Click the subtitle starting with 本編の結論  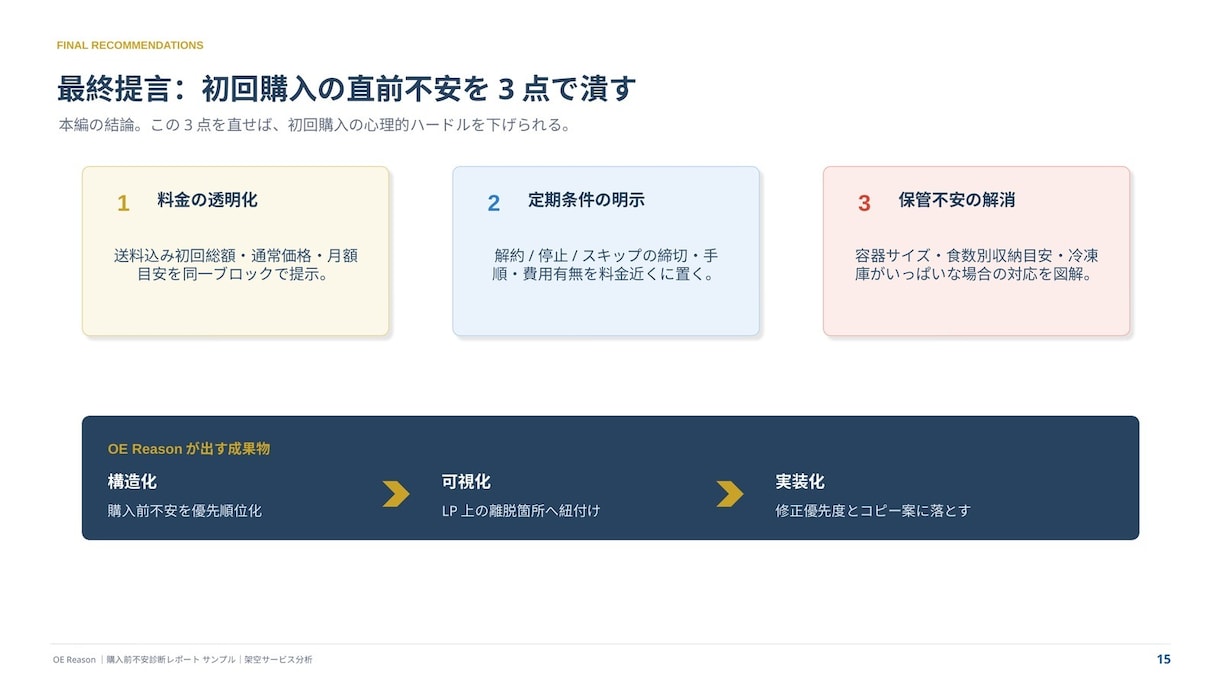click(314, 126)
